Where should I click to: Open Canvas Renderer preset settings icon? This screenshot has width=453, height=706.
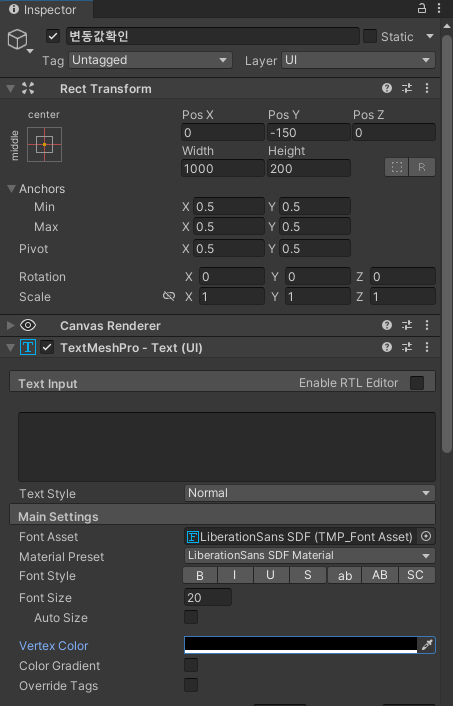[407, 325]
